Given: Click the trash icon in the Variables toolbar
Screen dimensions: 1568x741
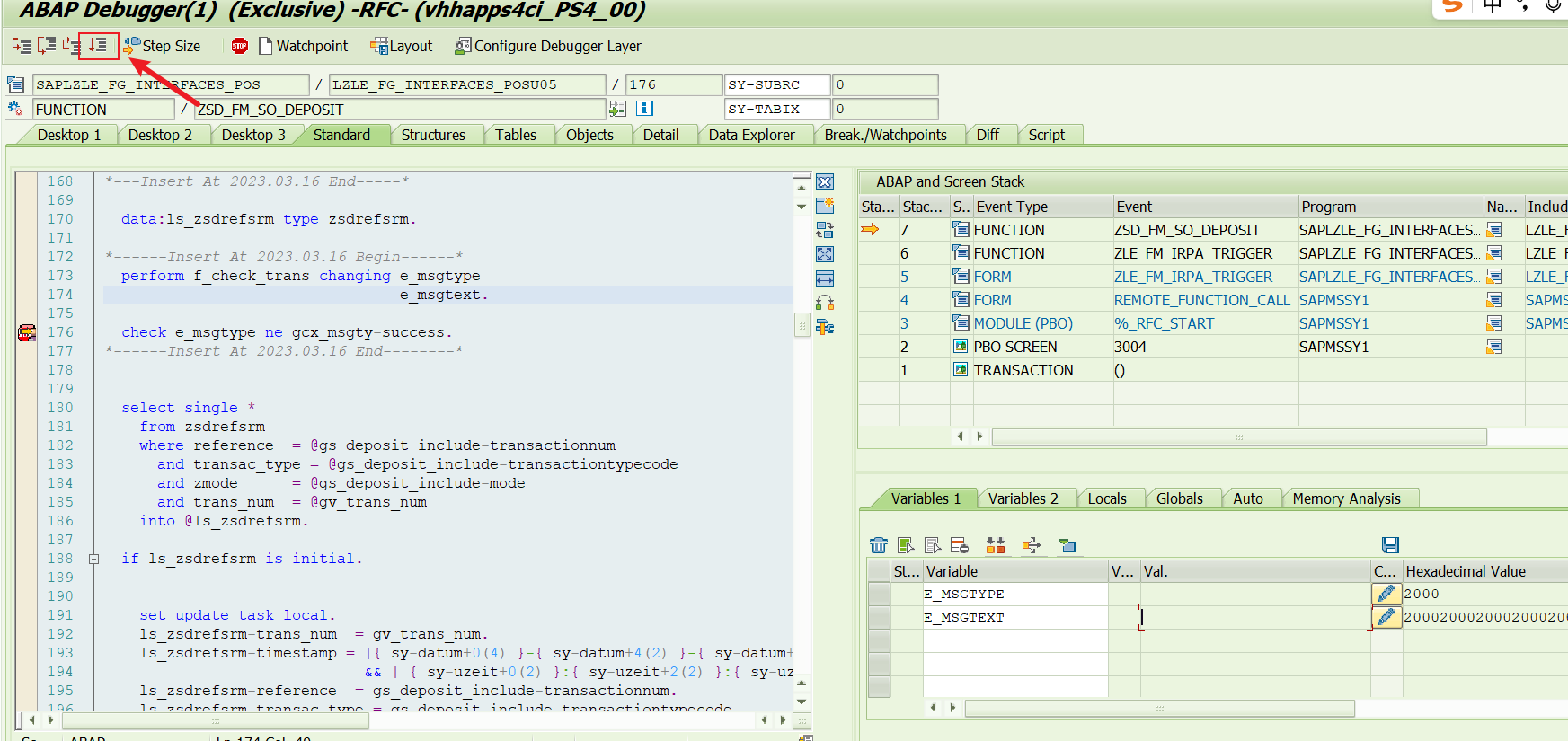Looking at the screenshot, I should 878,545.
